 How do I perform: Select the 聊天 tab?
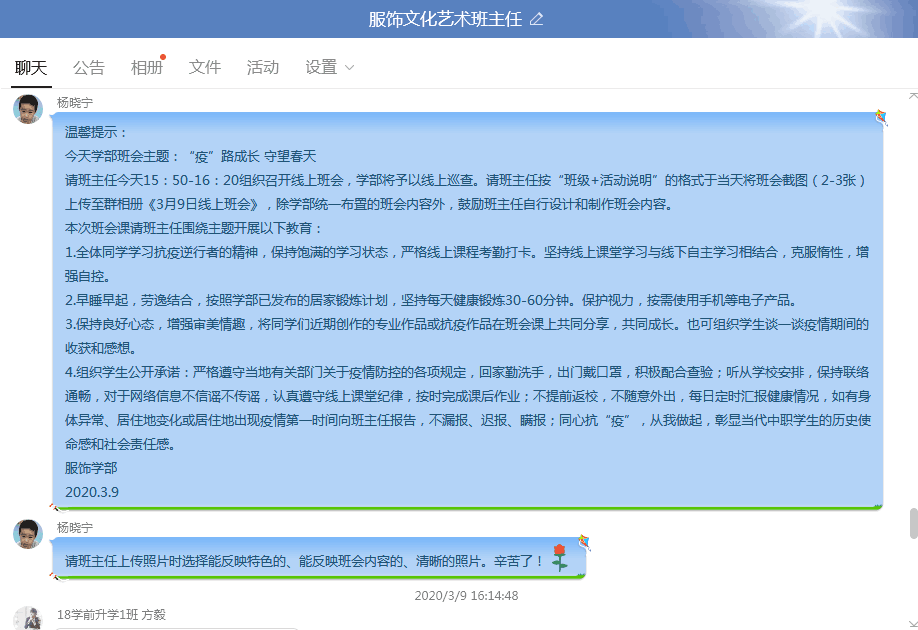[30, 68]
